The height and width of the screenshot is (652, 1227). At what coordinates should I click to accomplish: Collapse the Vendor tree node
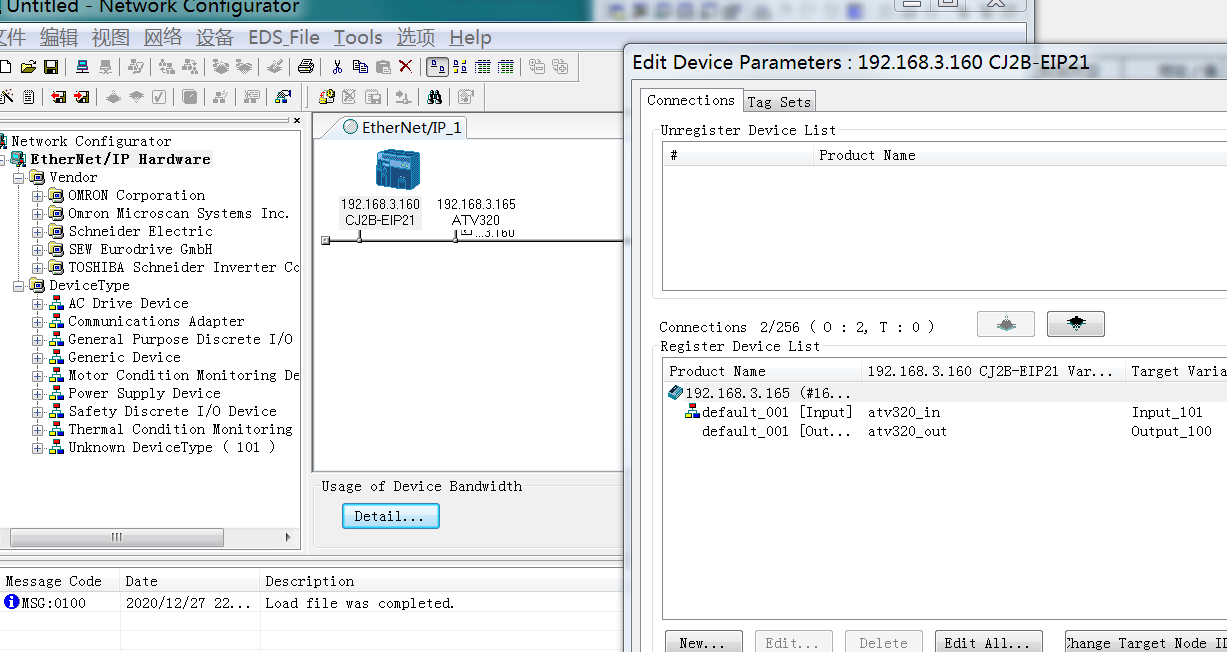(x=19, y=178)
